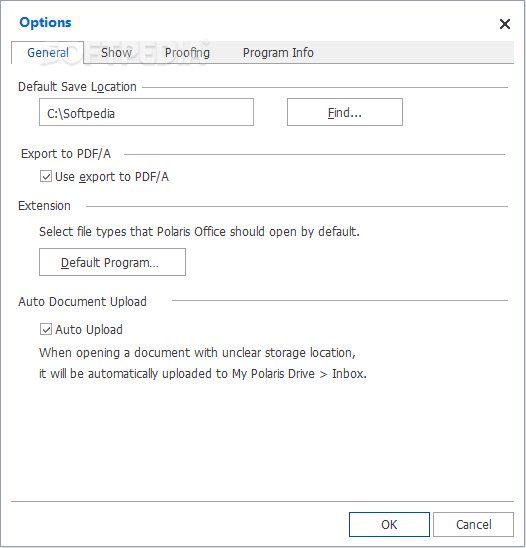This screenshot has width=526, height=548.
Task: Disable the Auto Upload checkbox
Action: pyautogui.click(x=46, y=329)
